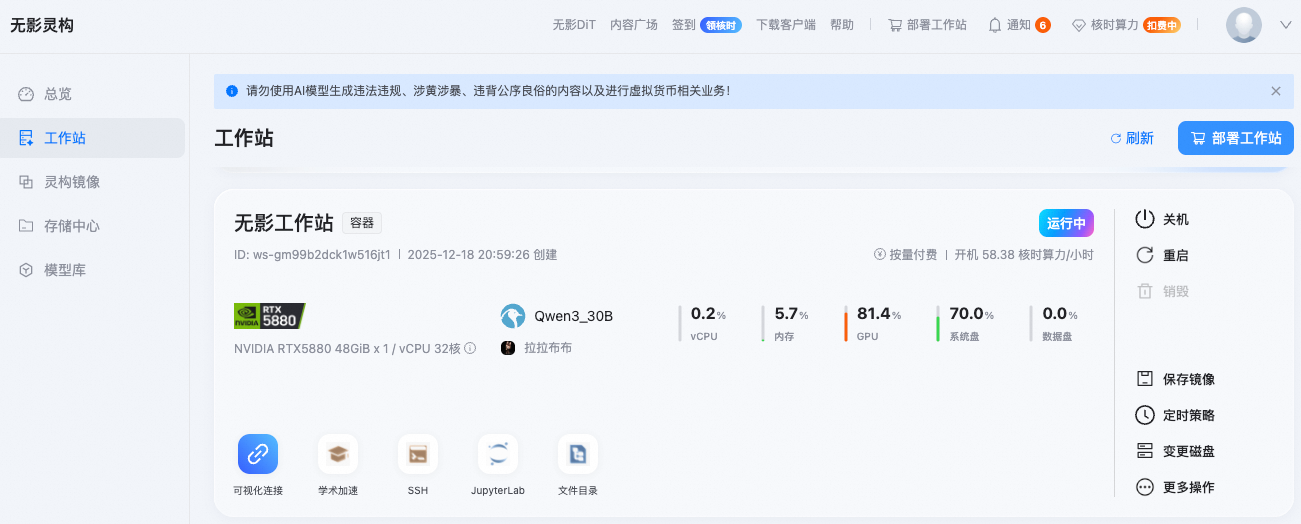Click the blue 部署工作站 button
Screen dimensions: 1301x524
click(x=1235, y=138)
